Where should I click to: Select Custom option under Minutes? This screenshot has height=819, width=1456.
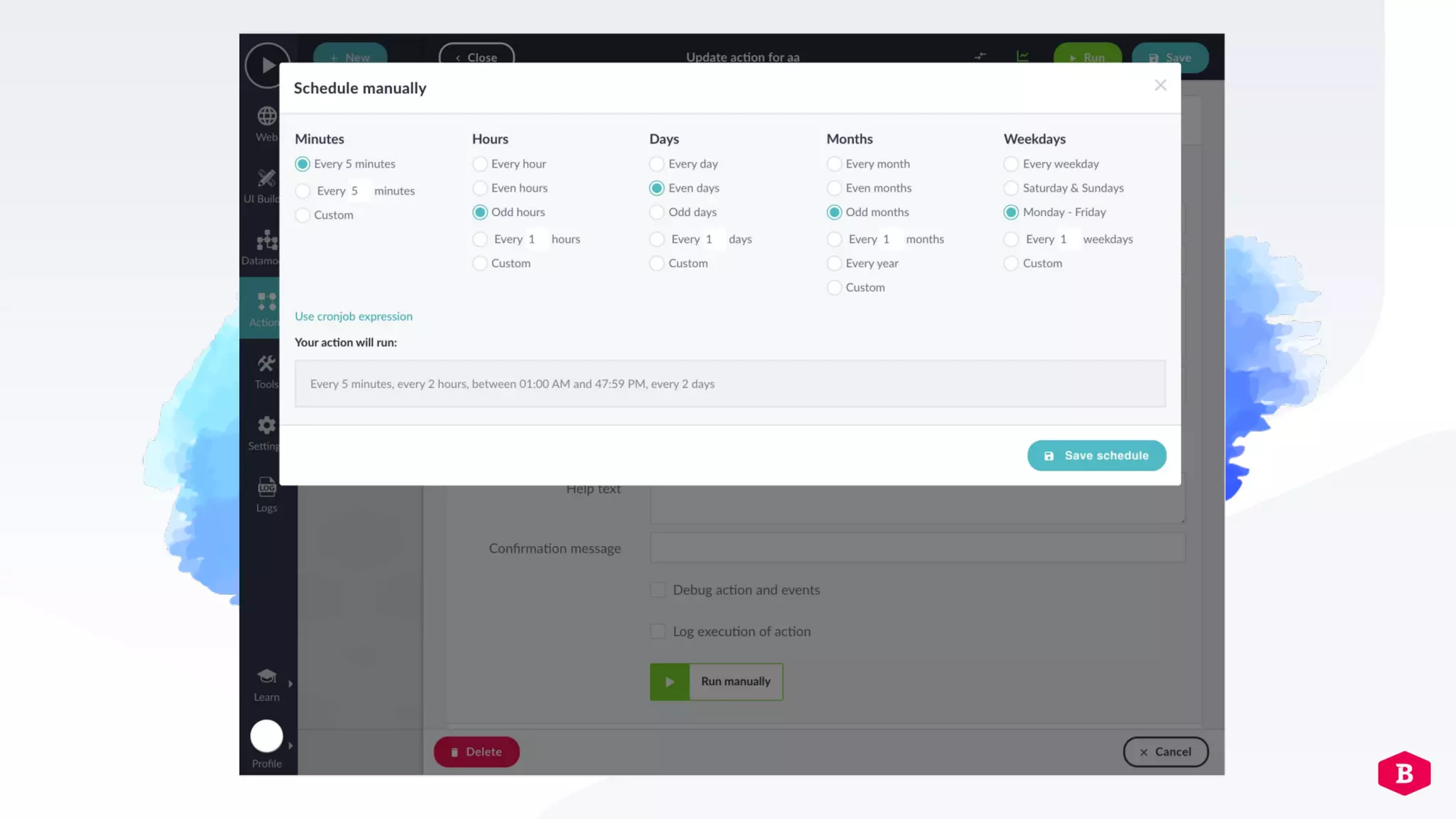(x=303, y=215)
